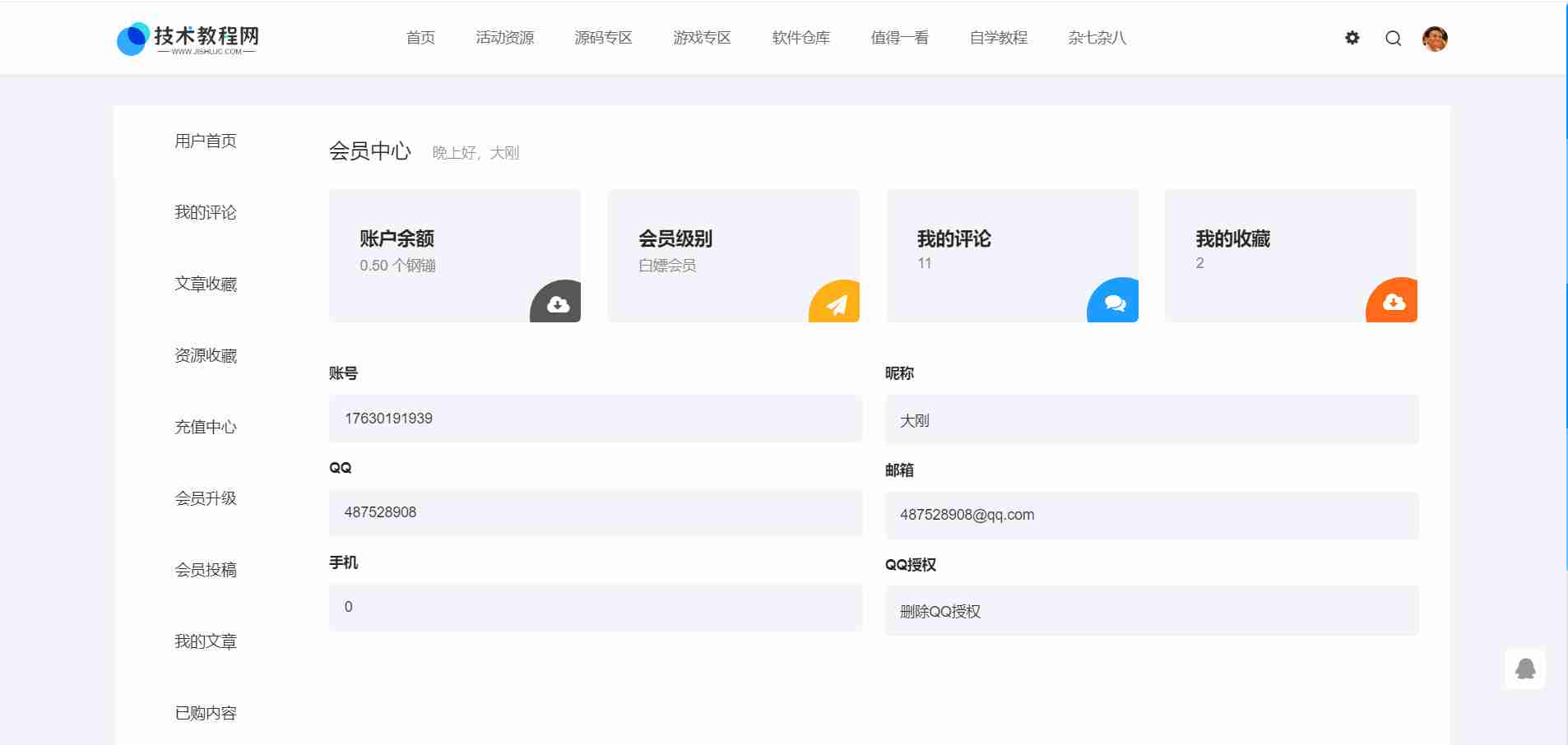Screen dimensions: 1568x745
Task: Open 自学教程 navigation item
Action: [998, 38]
